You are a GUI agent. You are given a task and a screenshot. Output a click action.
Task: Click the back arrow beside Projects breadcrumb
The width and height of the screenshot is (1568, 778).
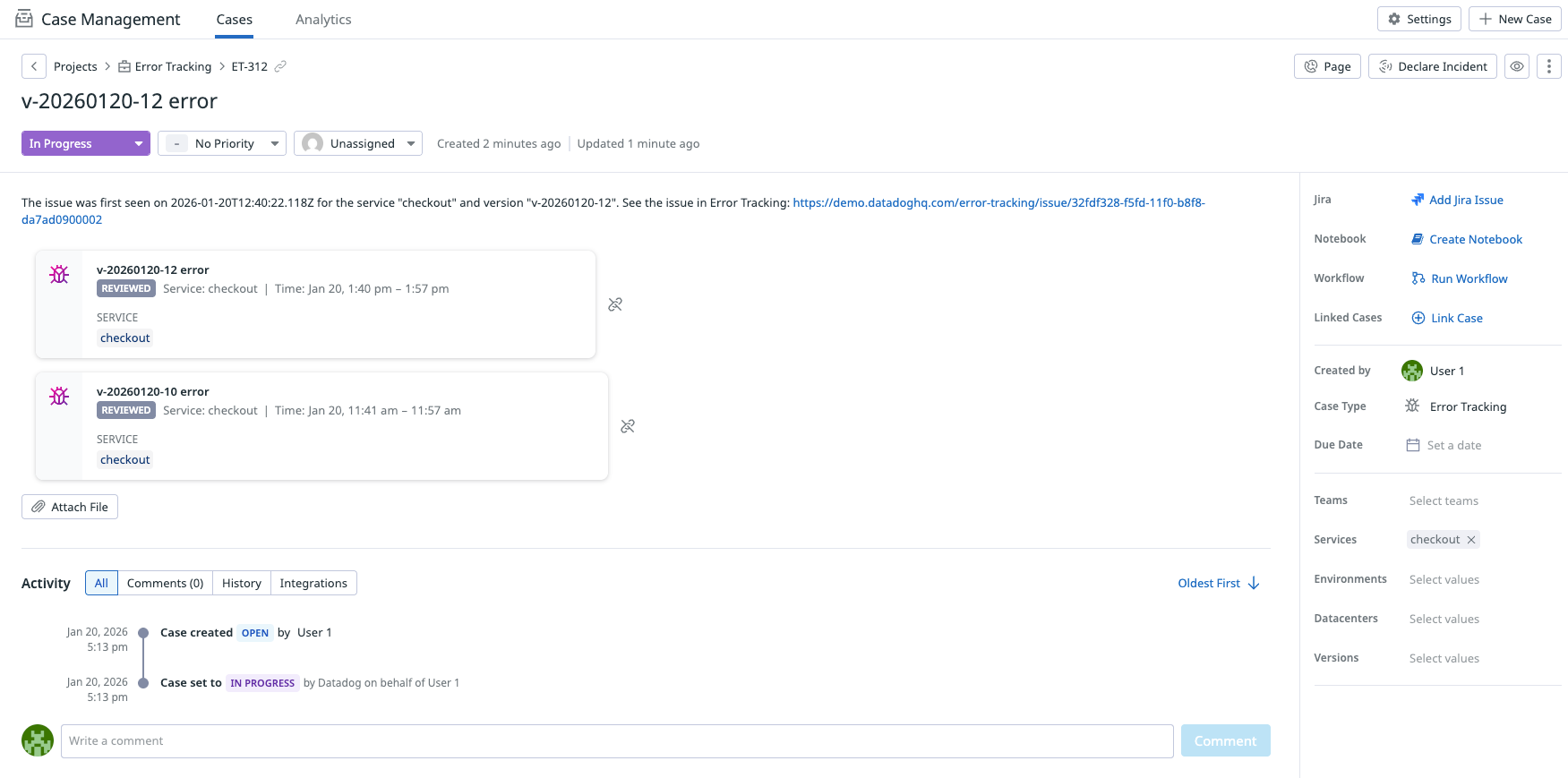point(33,66)
